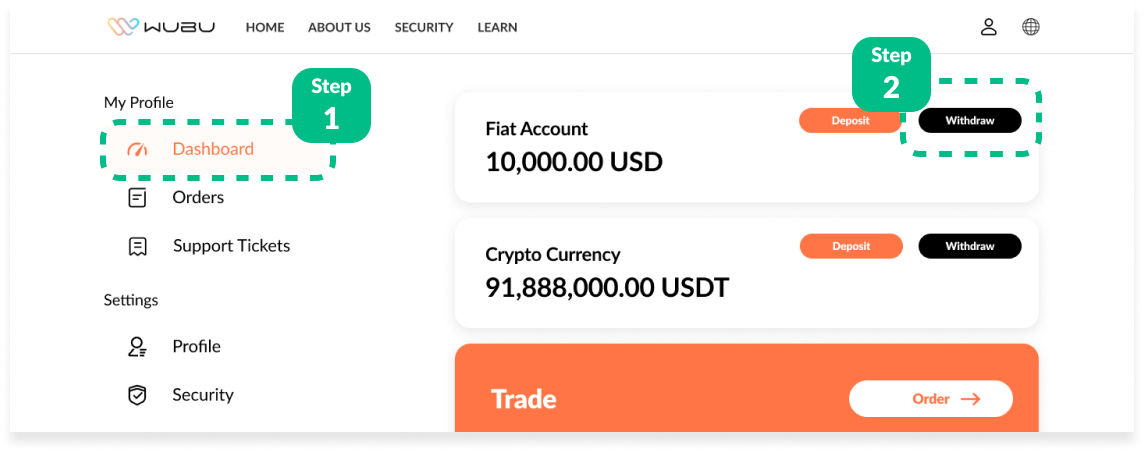Withdraw from the Fiat Account
The height and width of the screenshot is (452, 1144).
coord(970,120)
